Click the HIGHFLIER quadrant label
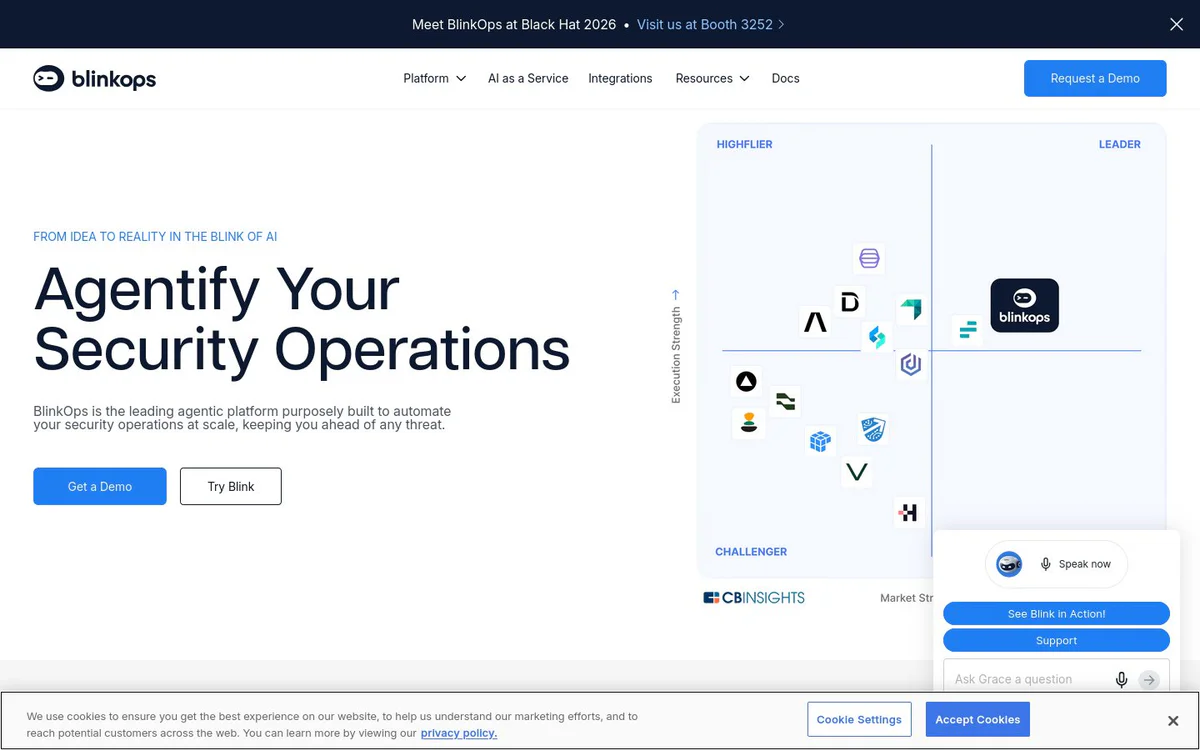1200x750 pixels. coord(744,144)
